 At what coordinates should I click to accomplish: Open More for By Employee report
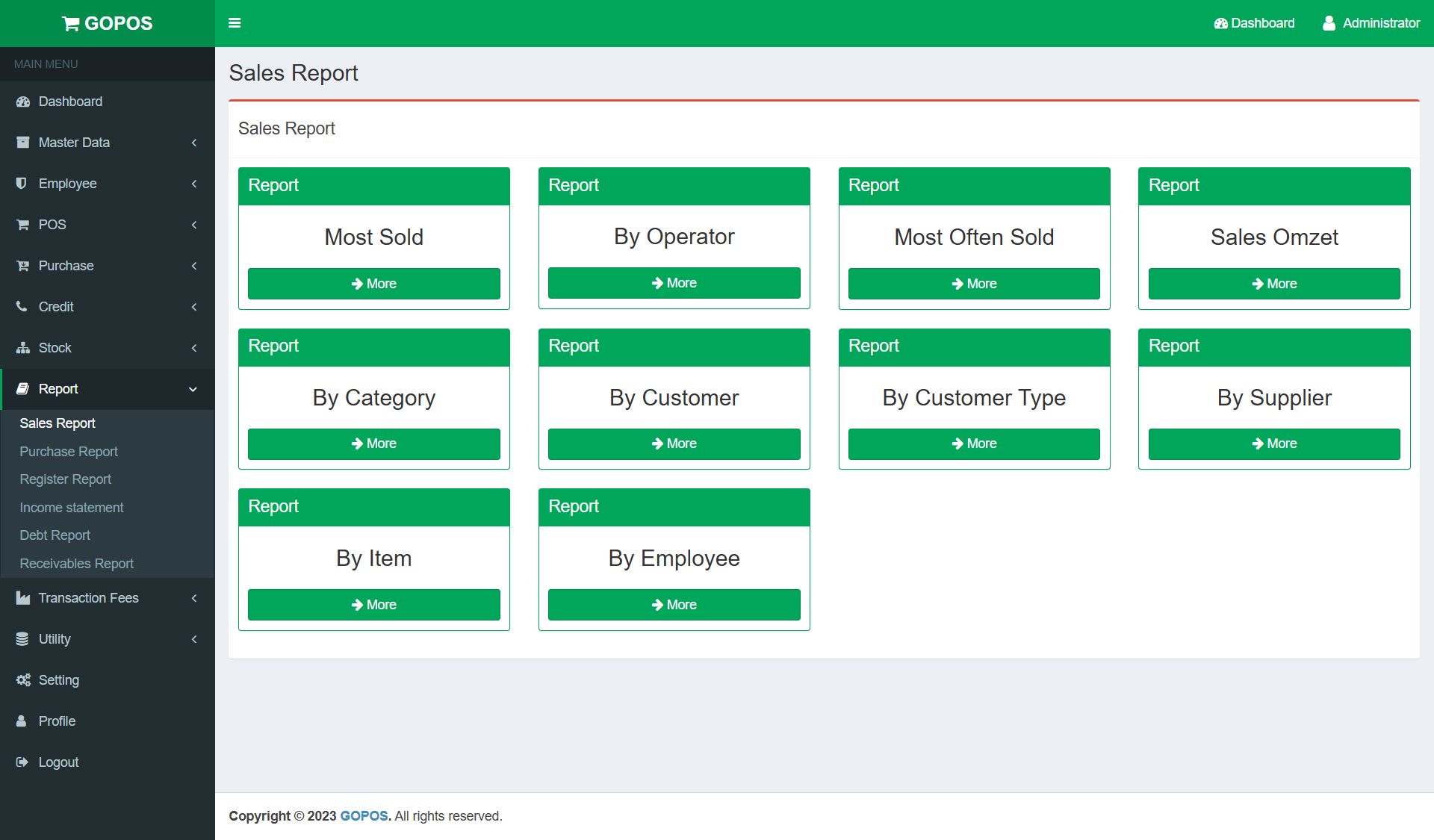674,605
